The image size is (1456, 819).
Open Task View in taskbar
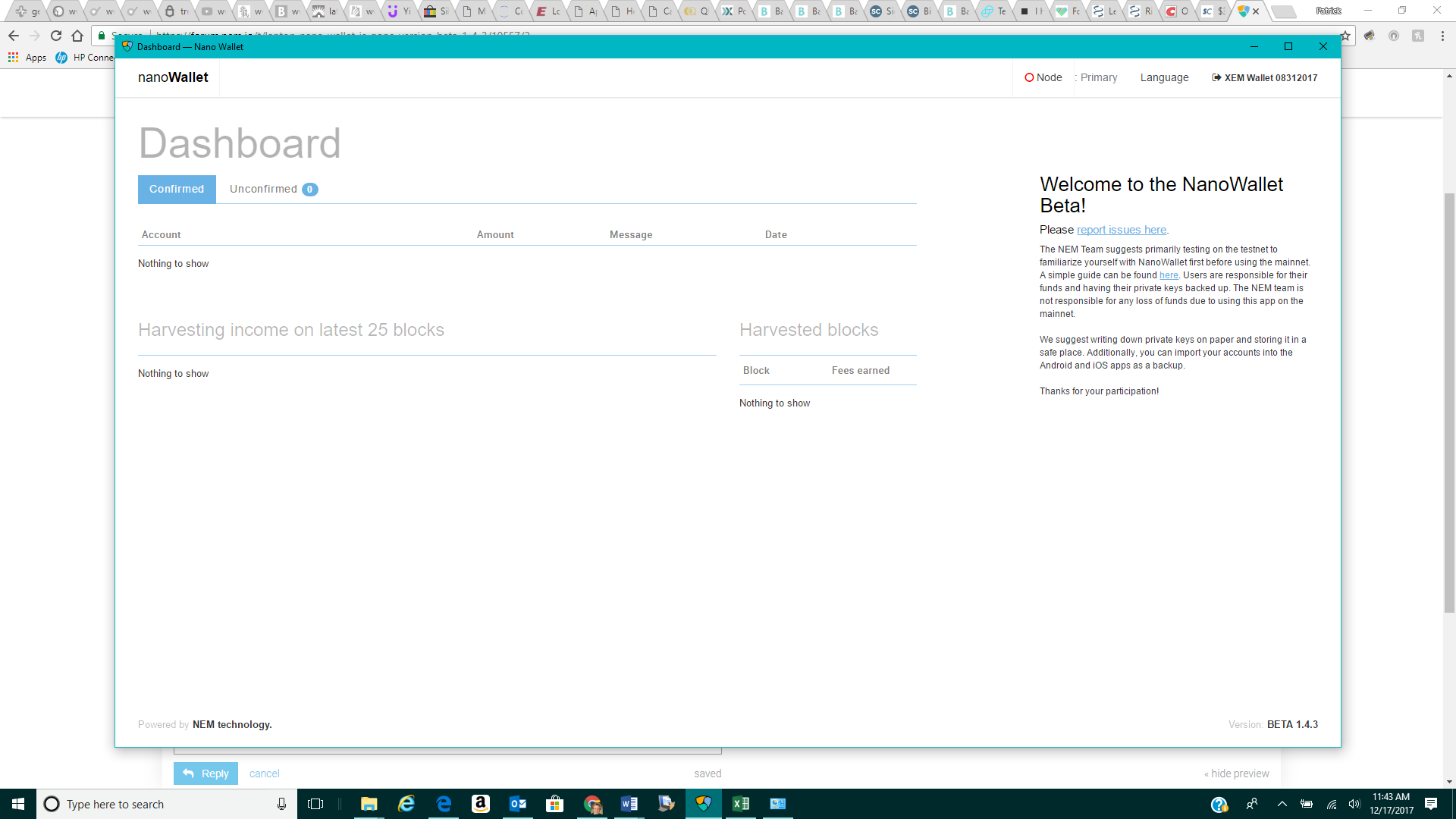pyautogui.click(x=315, y=804)
